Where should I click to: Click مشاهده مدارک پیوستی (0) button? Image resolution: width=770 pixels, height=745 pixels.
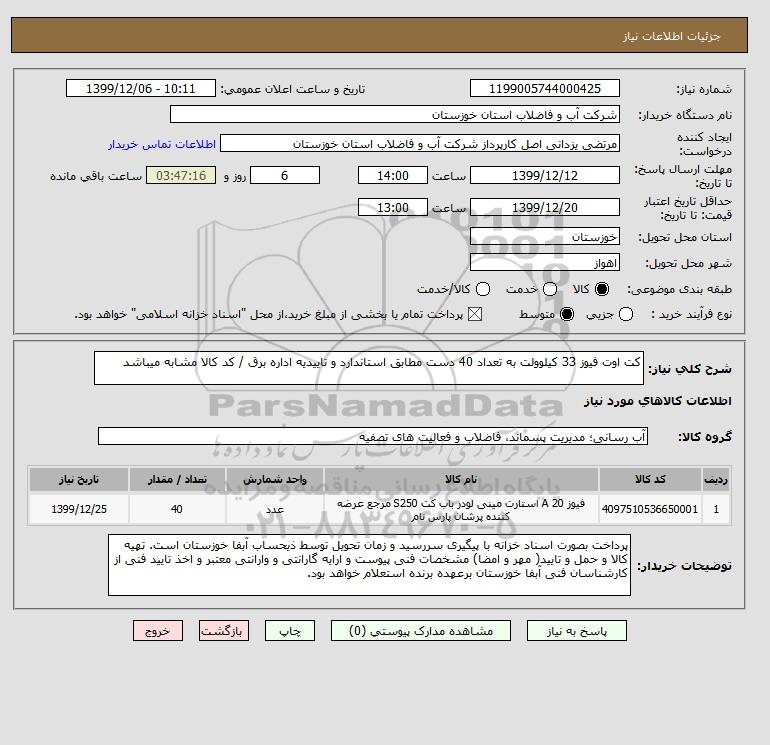point(421,631)
